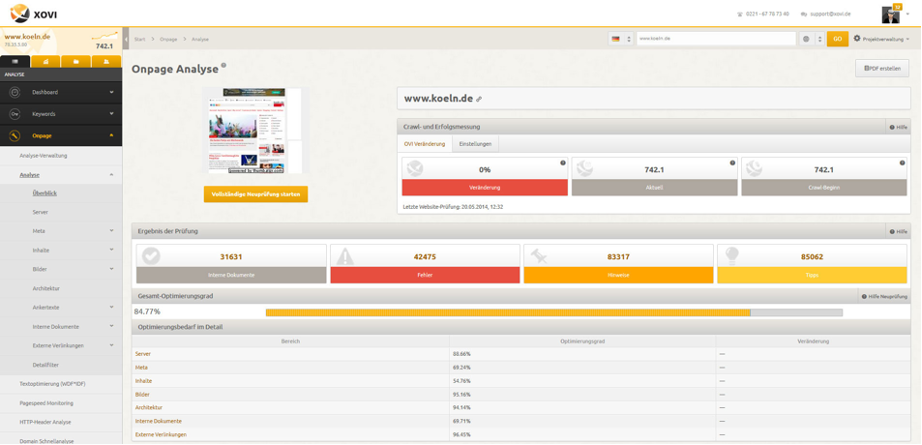
Task: Click the edit pencil beside www.koeln.de heading
Action: [479, 99]
